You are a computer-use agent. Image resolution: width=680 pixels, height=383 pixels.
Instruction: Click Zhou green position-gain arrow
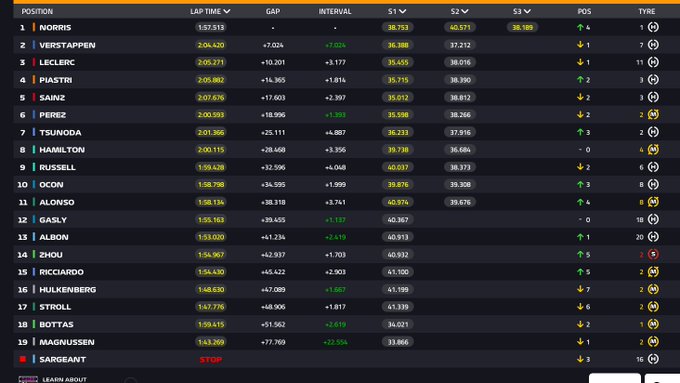pos(580,254)
